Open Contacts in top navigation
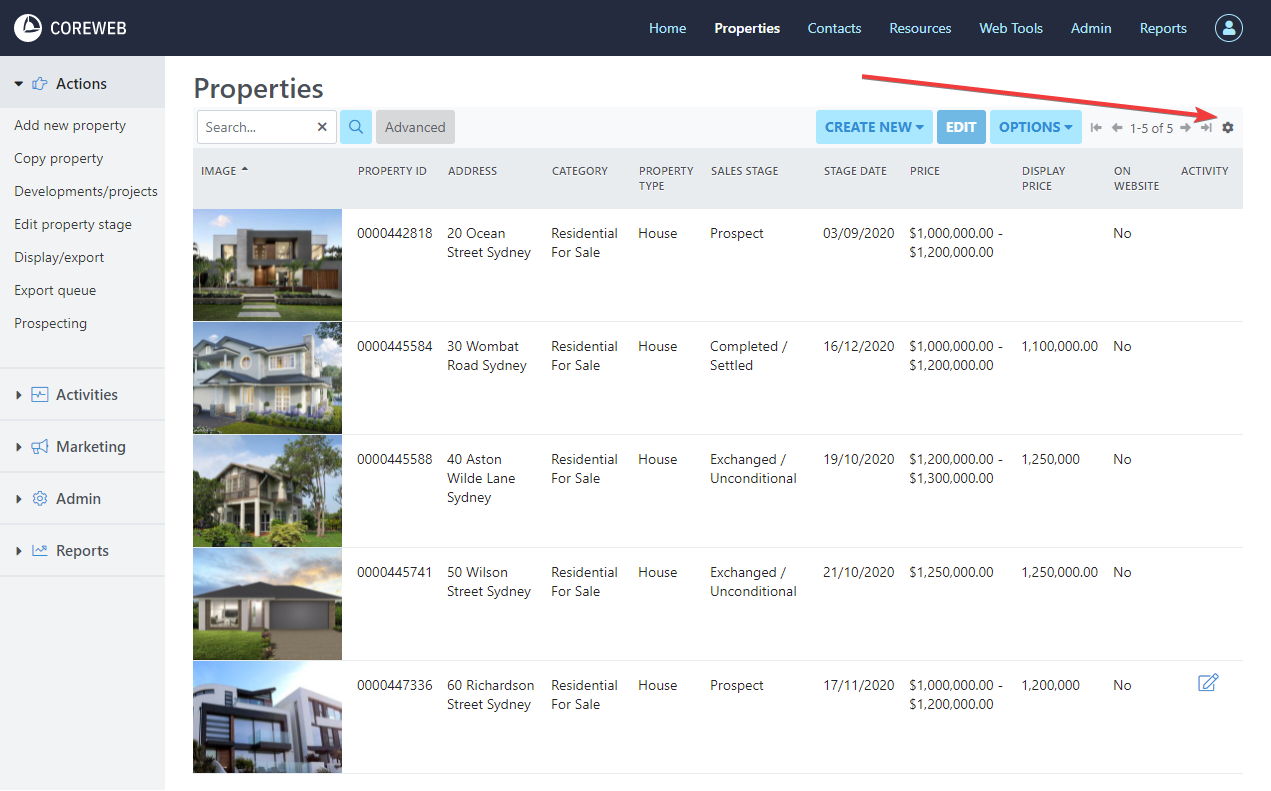This screenshot has width=1271, height=791. [834, 28]
